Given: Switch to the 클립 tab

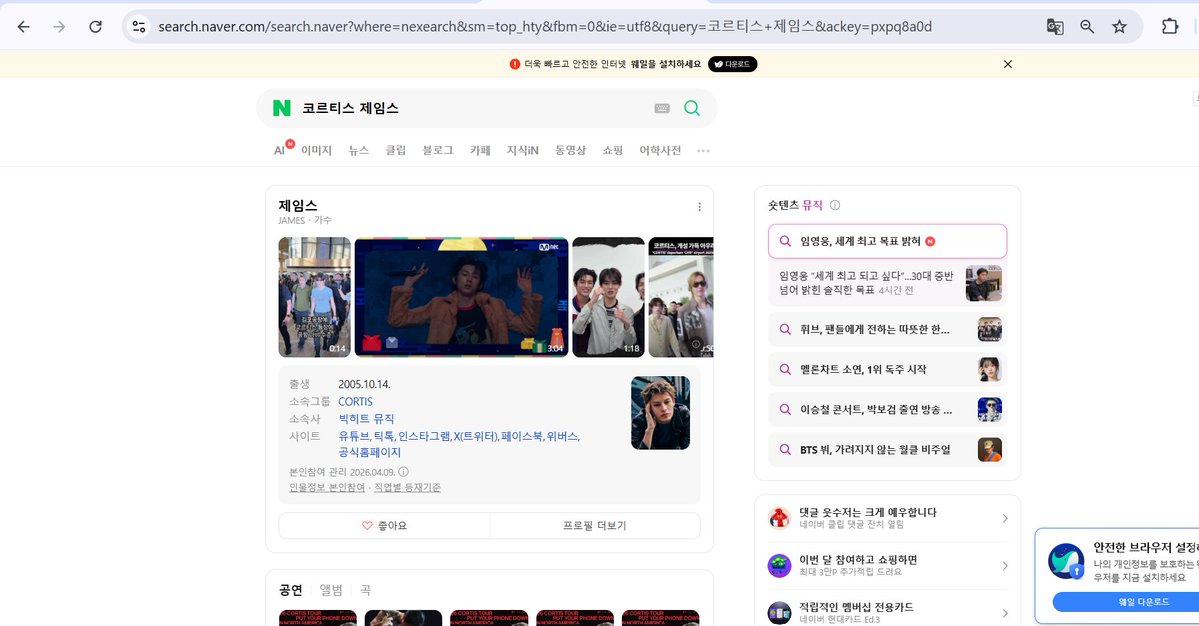Looking at the screenshot, I should click(395, 151).
